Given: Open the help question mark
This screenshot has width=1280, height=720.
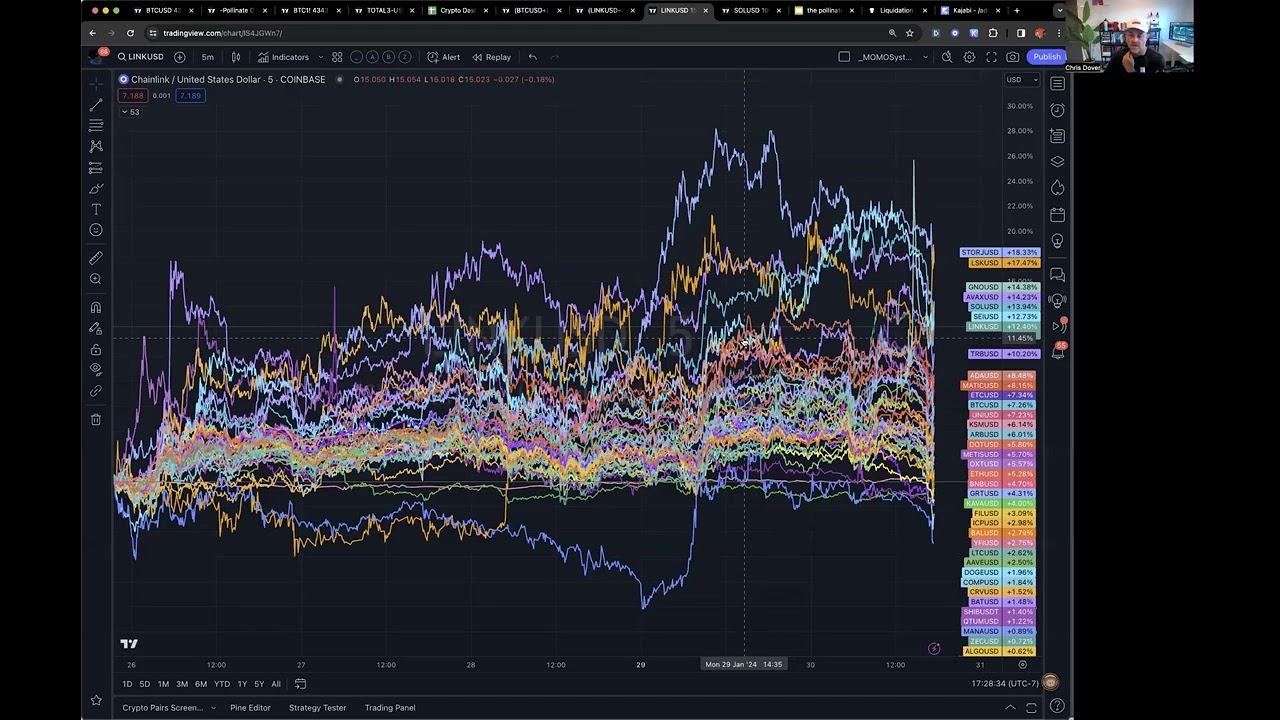Looking at the screenshot, I should (1057, 707).
